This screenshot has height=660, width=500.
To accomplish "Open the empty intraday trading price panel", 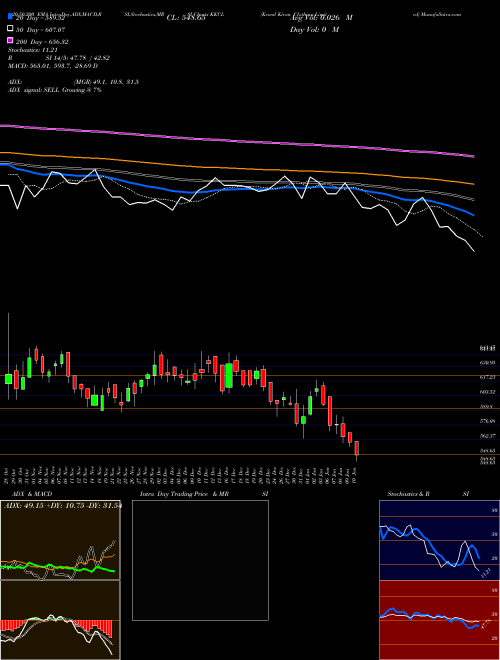I will [x=200, y=560].
